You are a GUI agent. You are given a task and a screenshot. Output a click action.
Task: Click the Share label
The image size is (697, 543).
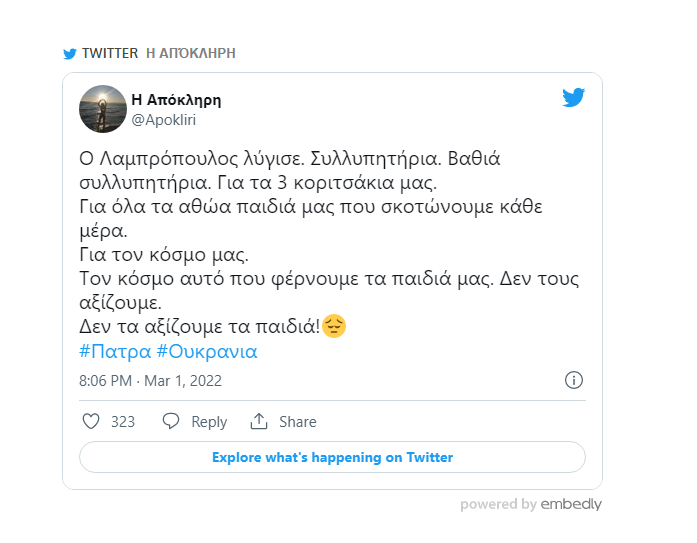point(297,422)
